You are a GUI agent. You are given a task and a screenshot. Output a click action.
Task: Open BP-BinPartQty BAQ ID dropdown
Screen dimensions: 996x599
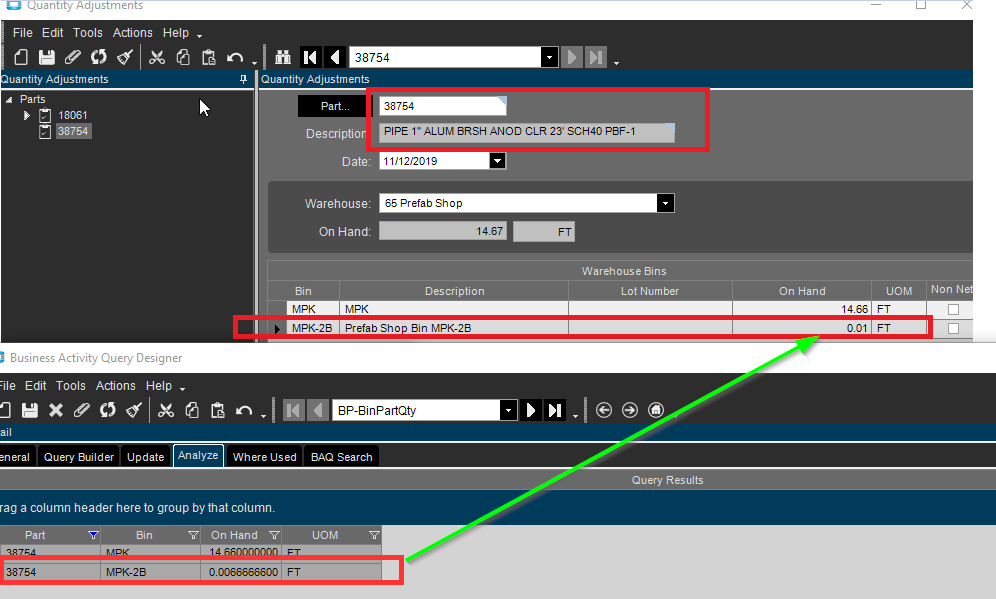[508, 410]
